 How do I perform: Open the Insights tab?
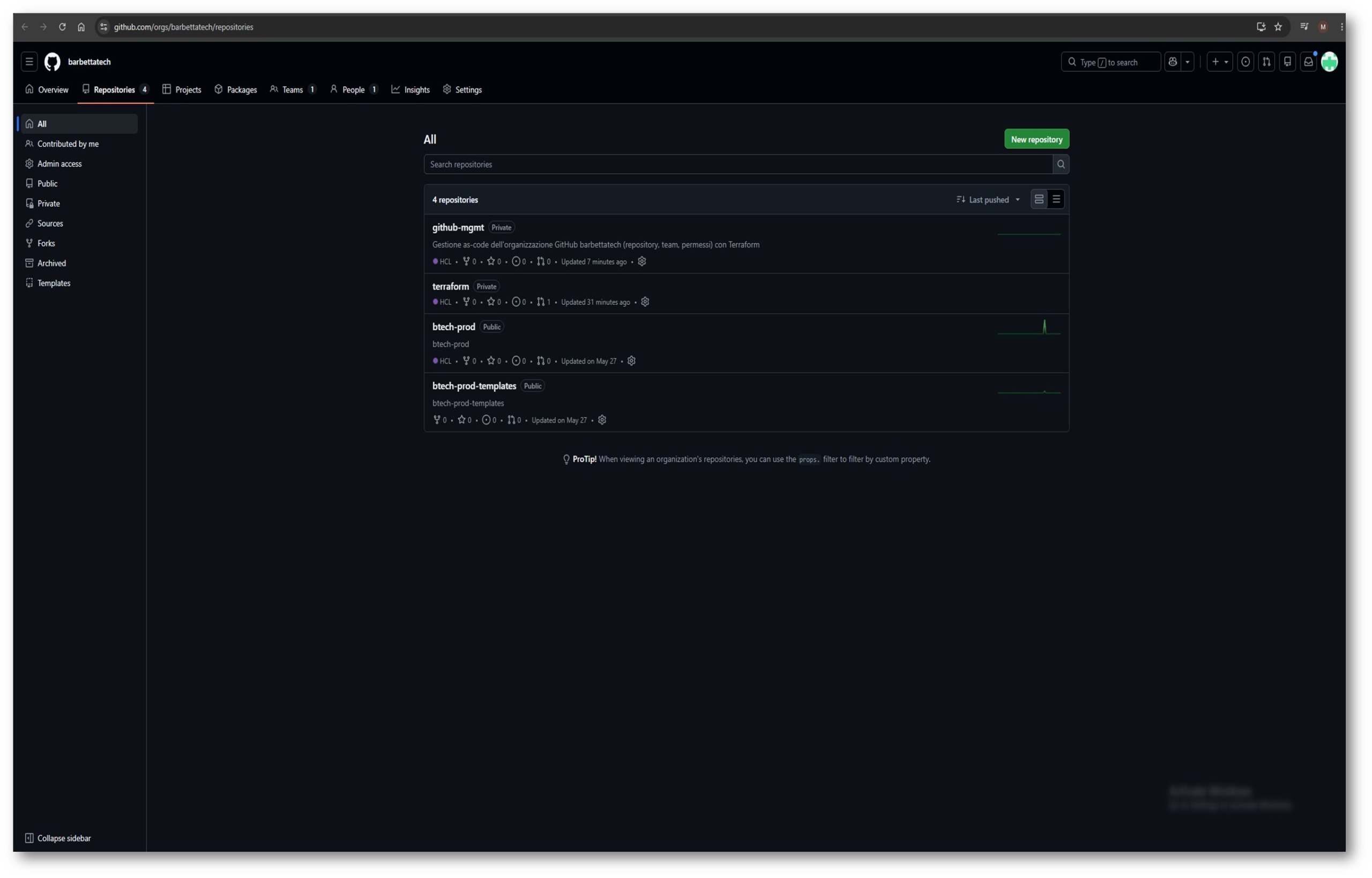coord(411,90)
